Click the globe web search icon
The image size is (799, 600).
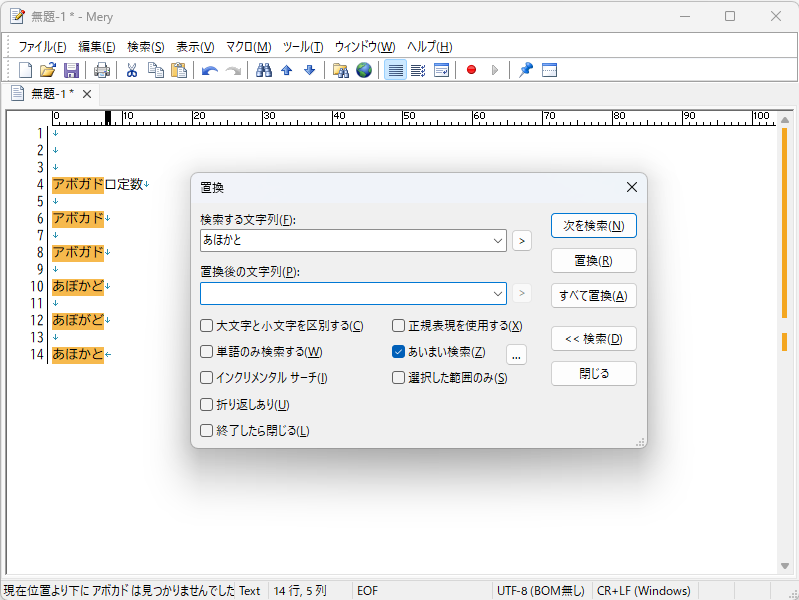[x=364, y=70]
